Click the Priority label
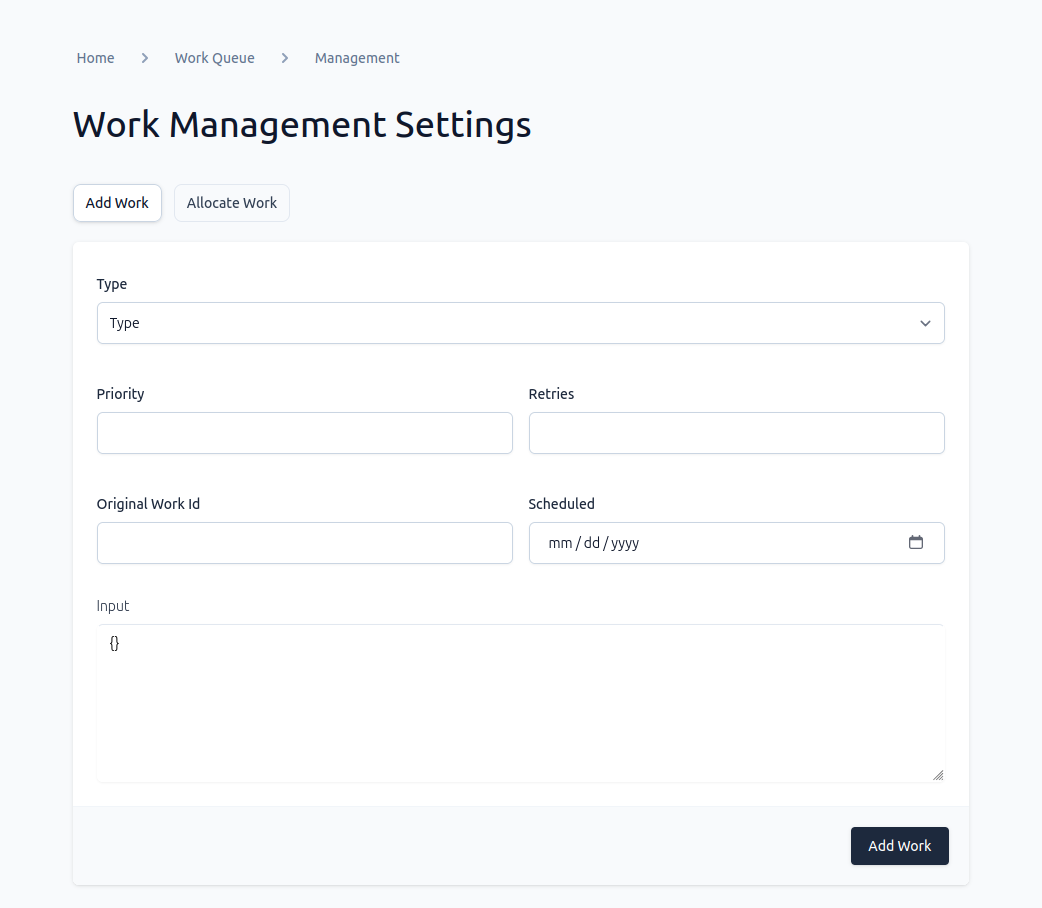The height and width of the screenshot is (908, 1042). pyautogui.click(x=120, y=394)
